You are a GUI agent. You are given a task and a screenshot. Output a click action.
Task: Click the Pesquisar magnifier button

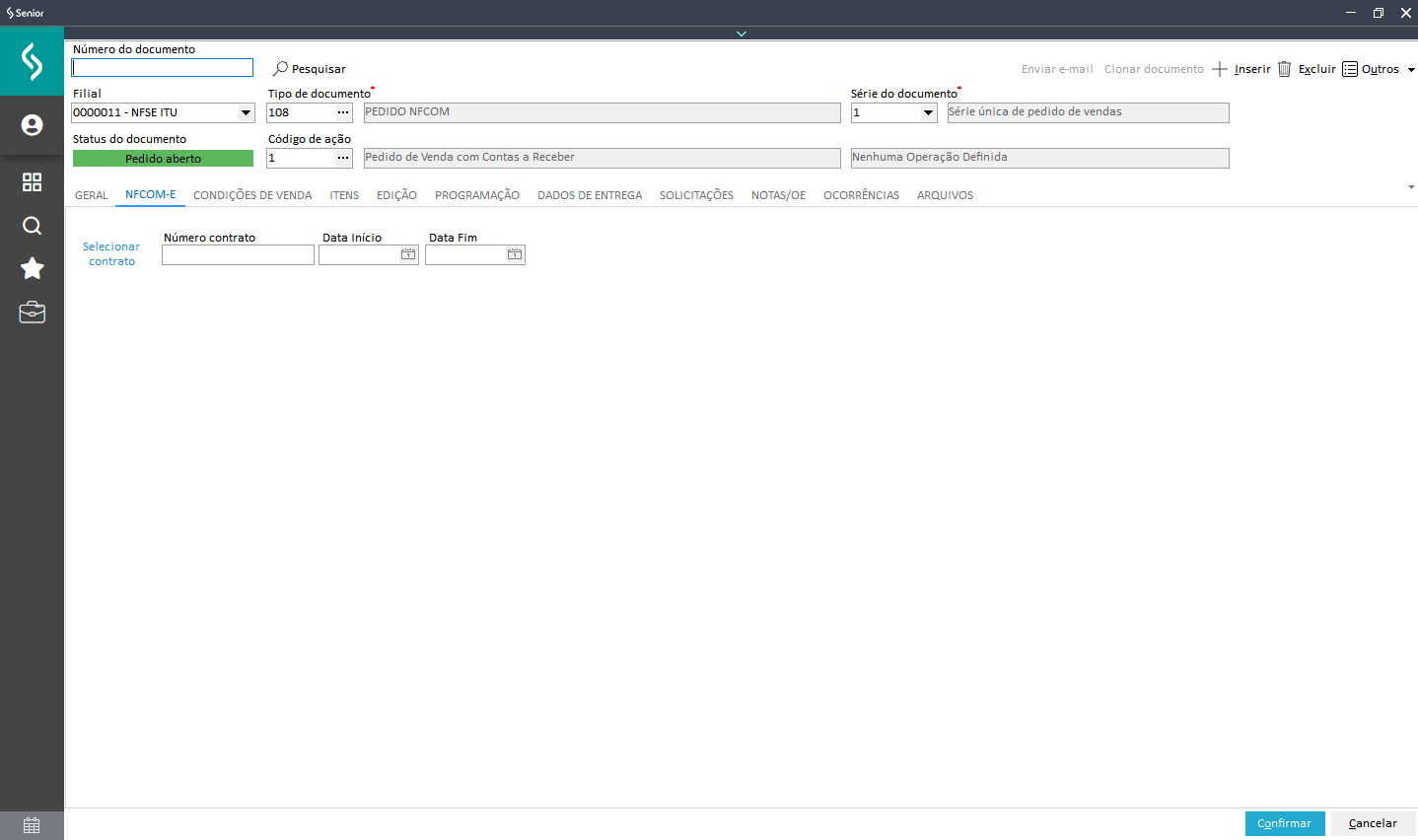point(310,69)
